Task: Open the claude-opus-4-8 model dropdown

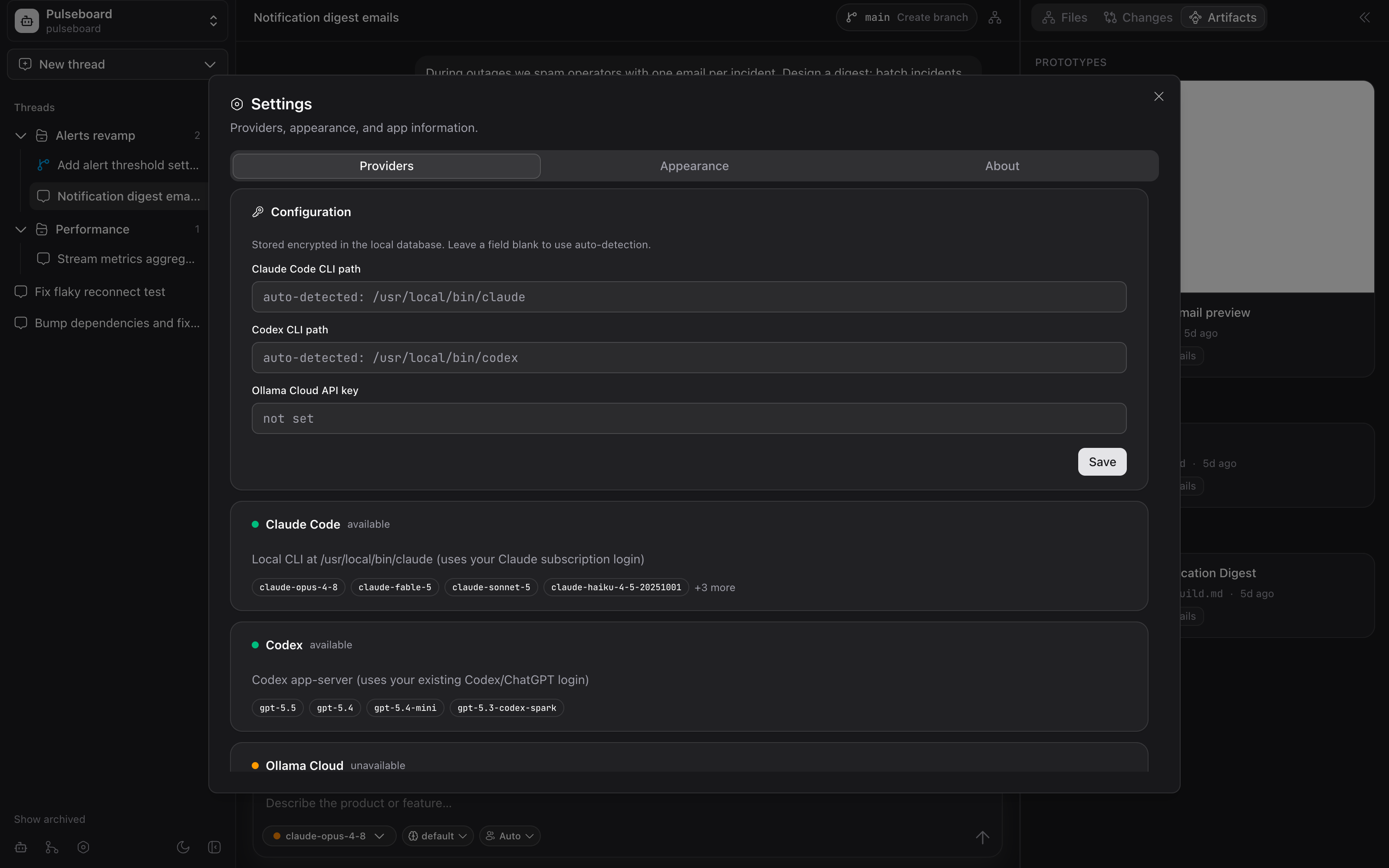Action: [329, 836]
